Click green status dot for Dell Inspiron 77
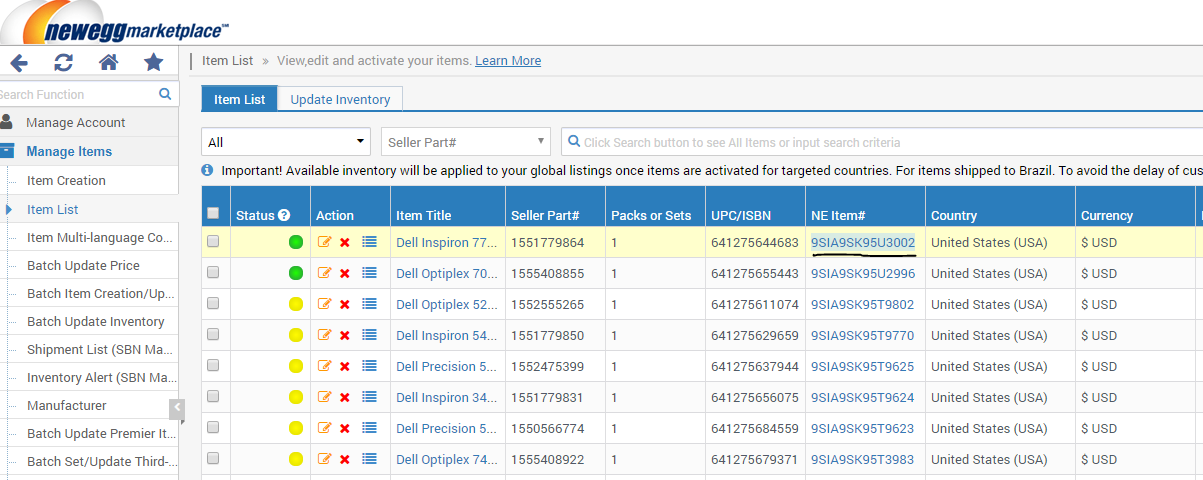Screen dimensions: 1203x480 [296, 242]
